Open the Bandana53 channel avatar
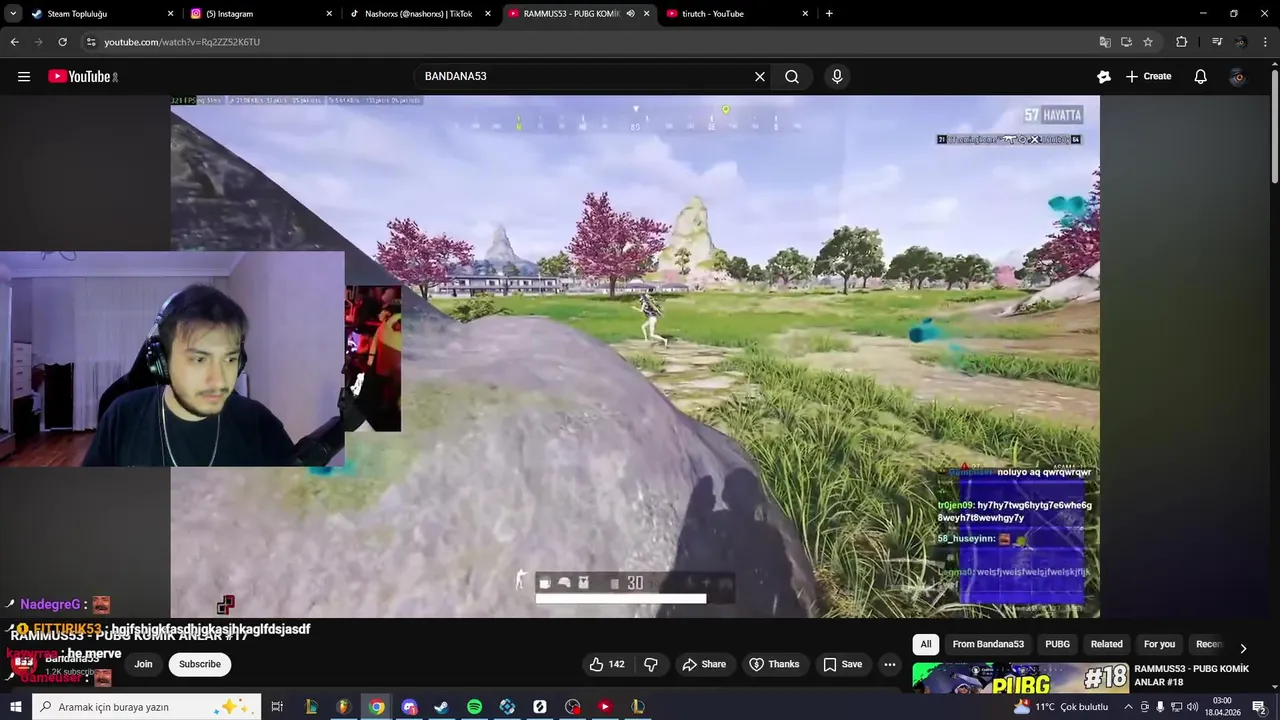 (x=24, y=661)
